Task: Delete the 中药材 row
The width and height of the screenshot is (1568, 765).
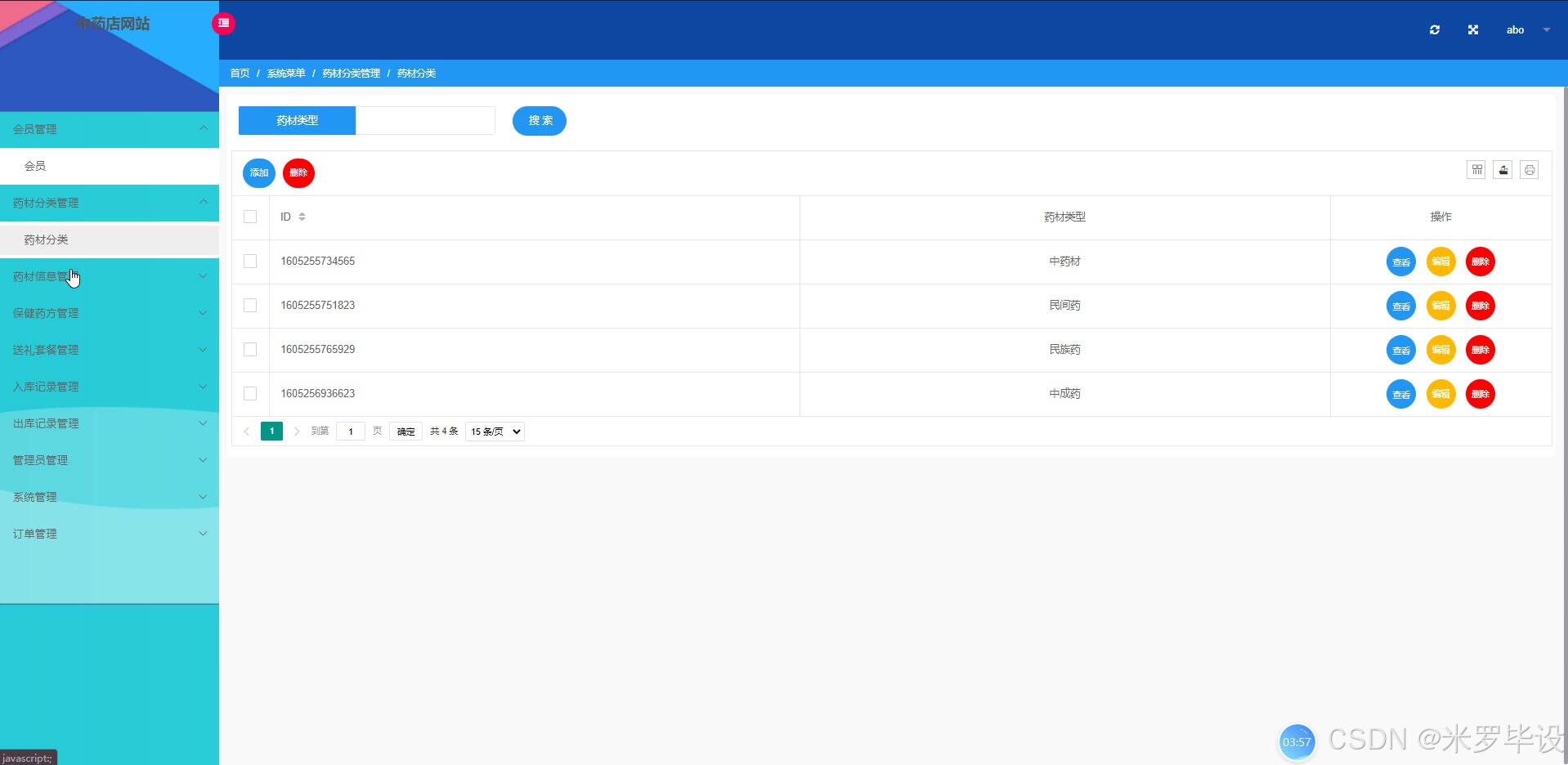Action: pos(1481,262)
